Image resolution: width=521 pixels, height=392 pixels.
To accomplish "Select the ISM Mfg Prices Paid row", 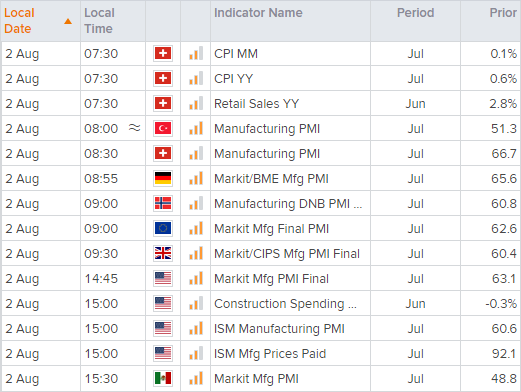I will click(x=261, y=353).
